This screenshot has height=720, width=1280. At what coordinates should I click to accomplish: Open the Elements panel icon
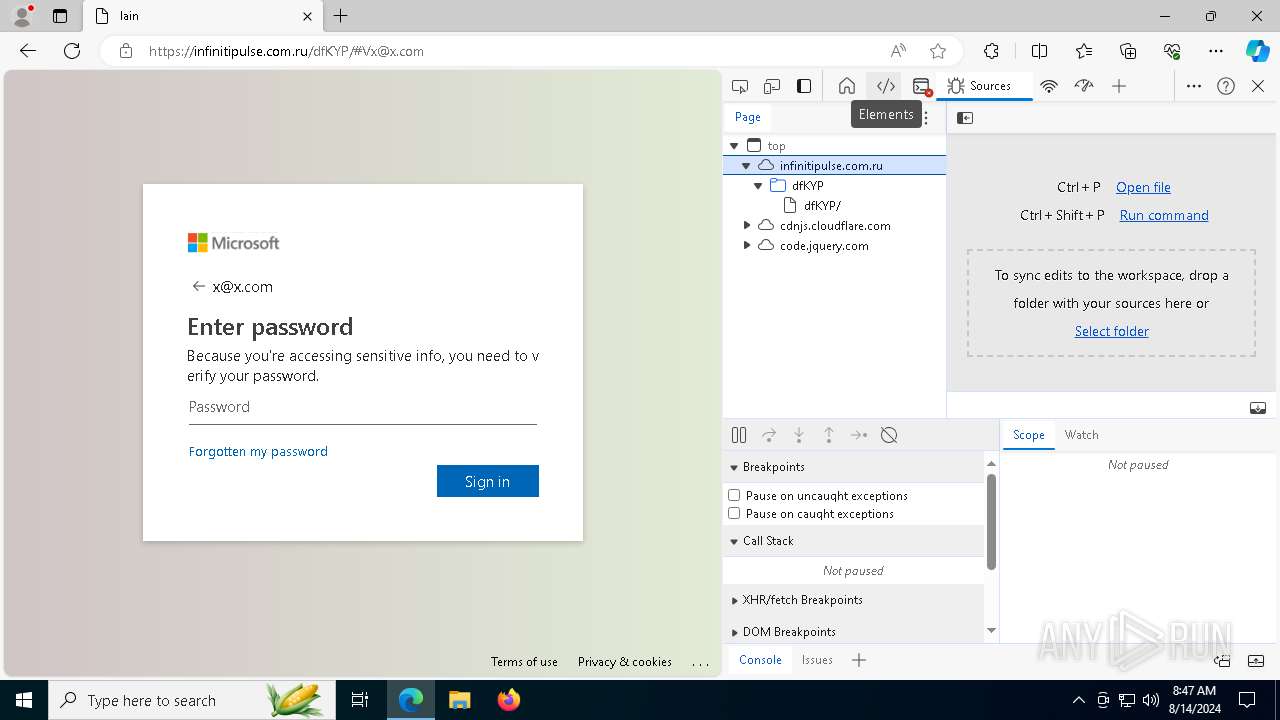[885, 86]
